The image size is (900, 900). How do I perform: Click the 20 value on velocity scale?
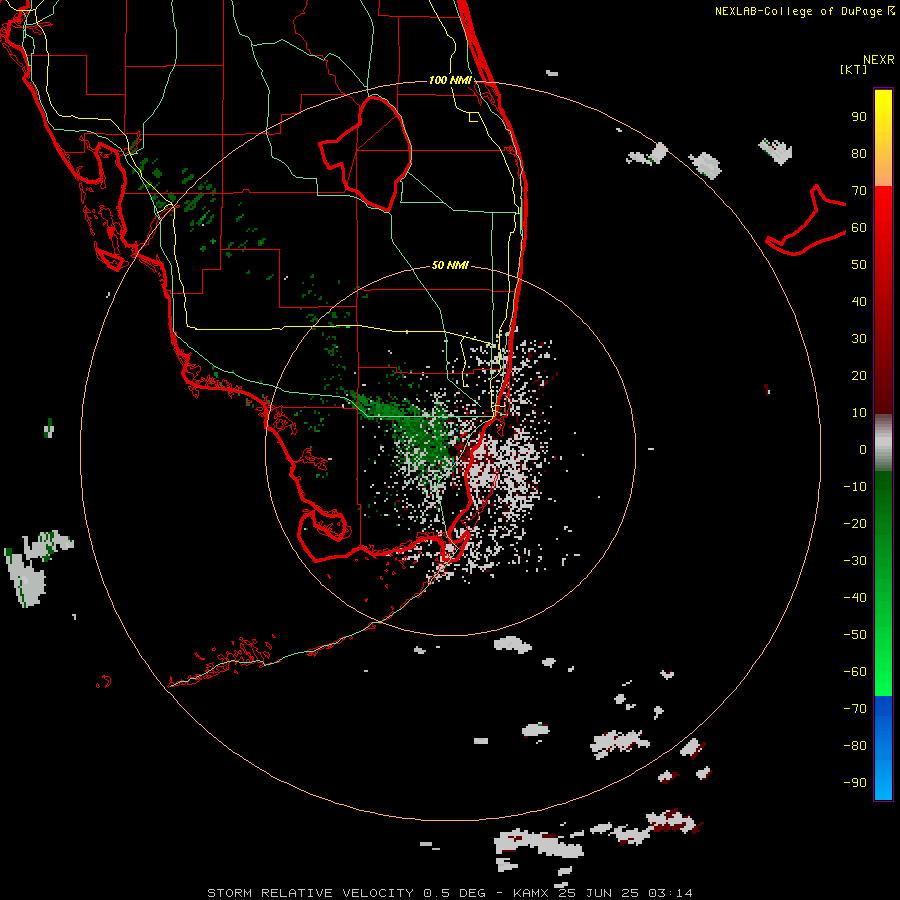tap(859, 375)
